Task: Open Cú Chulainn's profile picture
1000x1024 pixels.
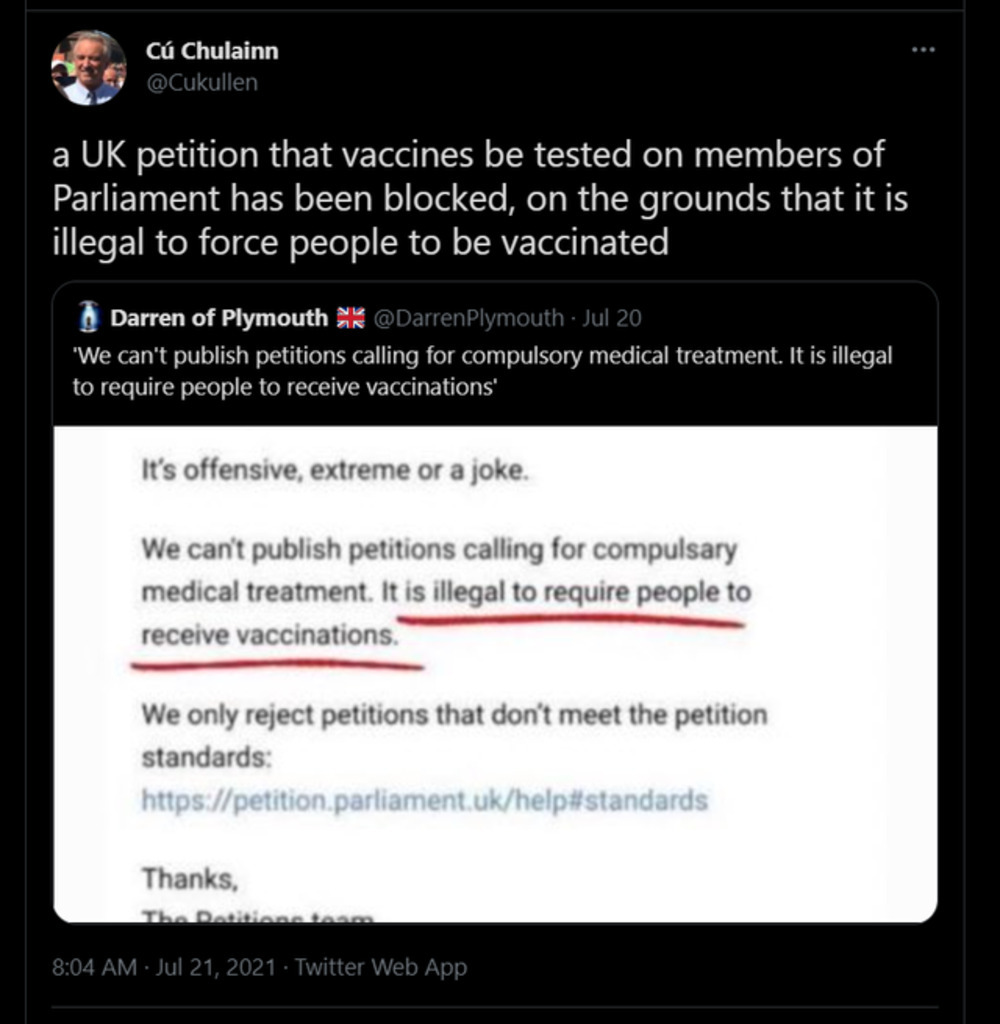Action: [88, 68]
